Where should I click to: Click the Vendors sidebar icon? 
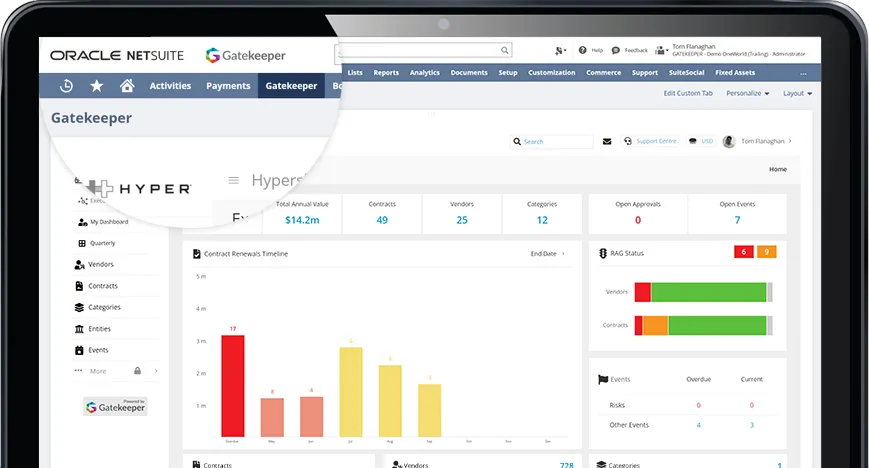[79, 264]
